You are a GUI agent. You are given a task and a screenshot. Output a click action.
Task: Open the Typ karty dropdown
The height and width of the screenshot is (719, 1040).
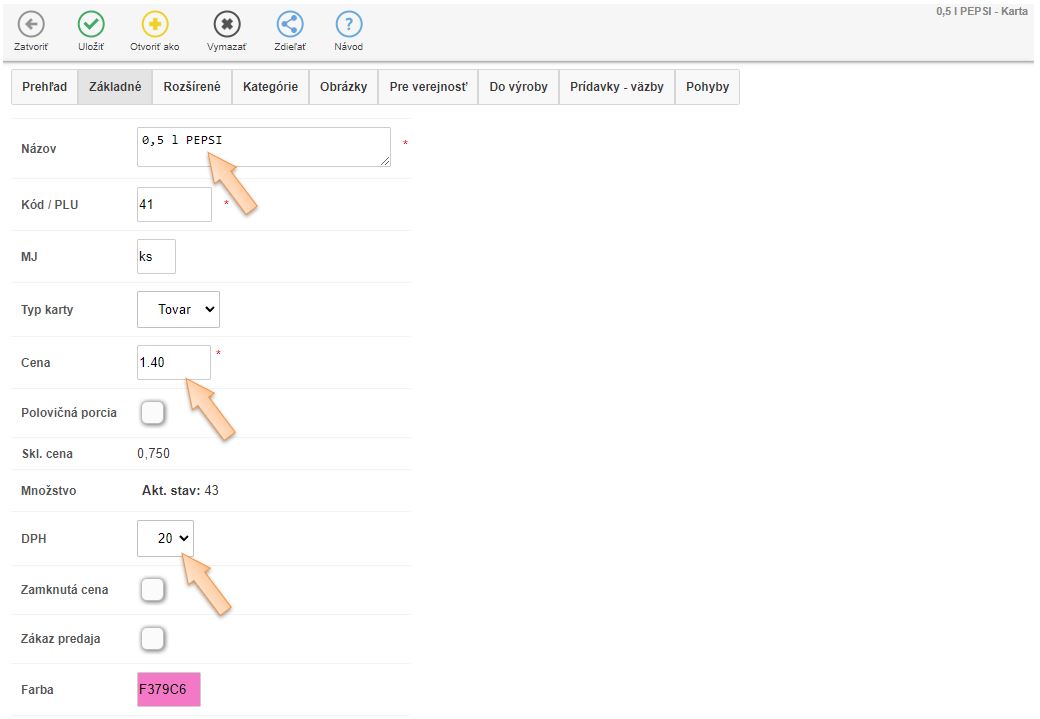[x=178, y=310]
